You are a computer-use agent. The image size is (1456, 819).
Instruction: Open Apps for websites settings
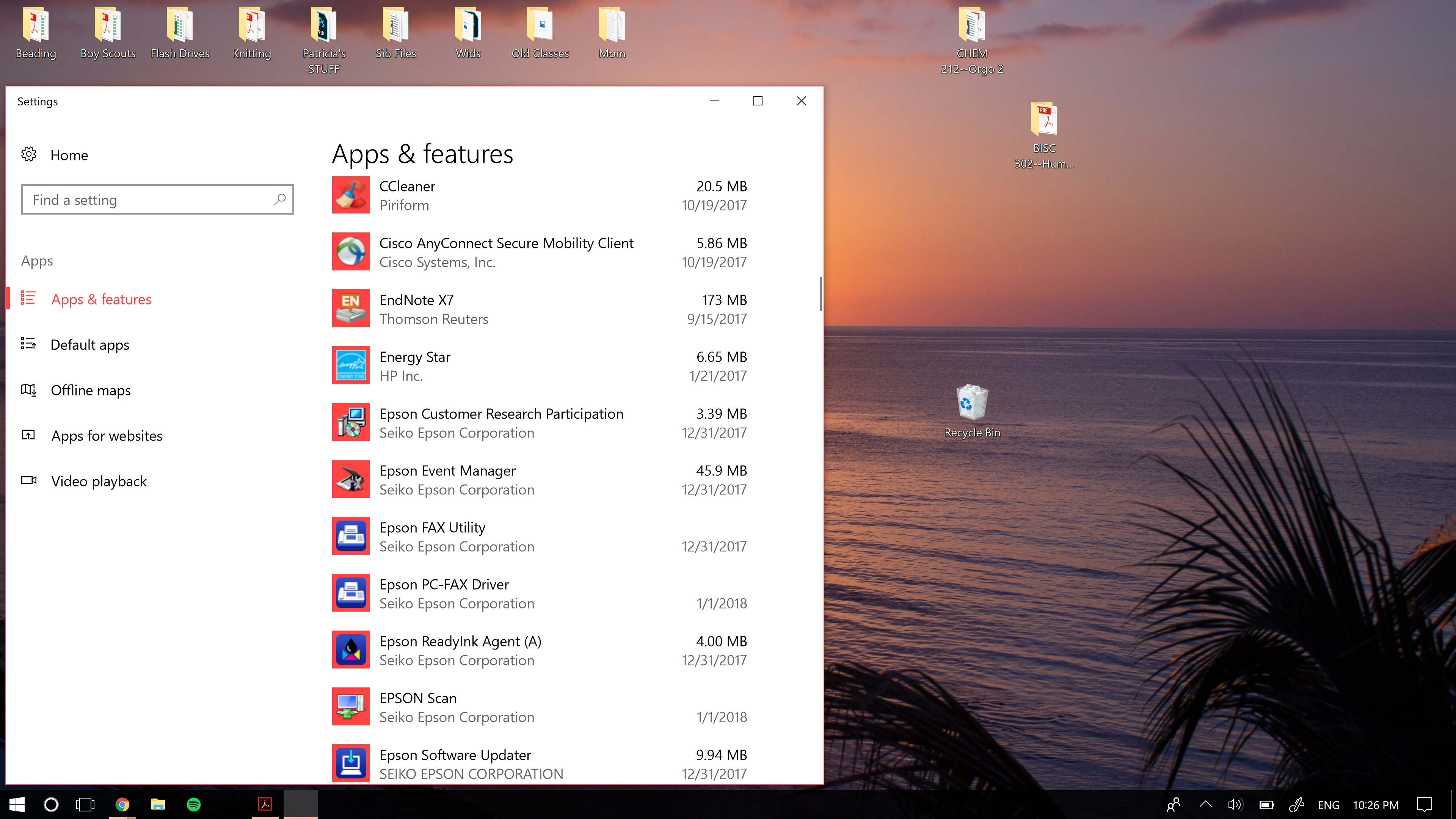[x=106, y=435]
